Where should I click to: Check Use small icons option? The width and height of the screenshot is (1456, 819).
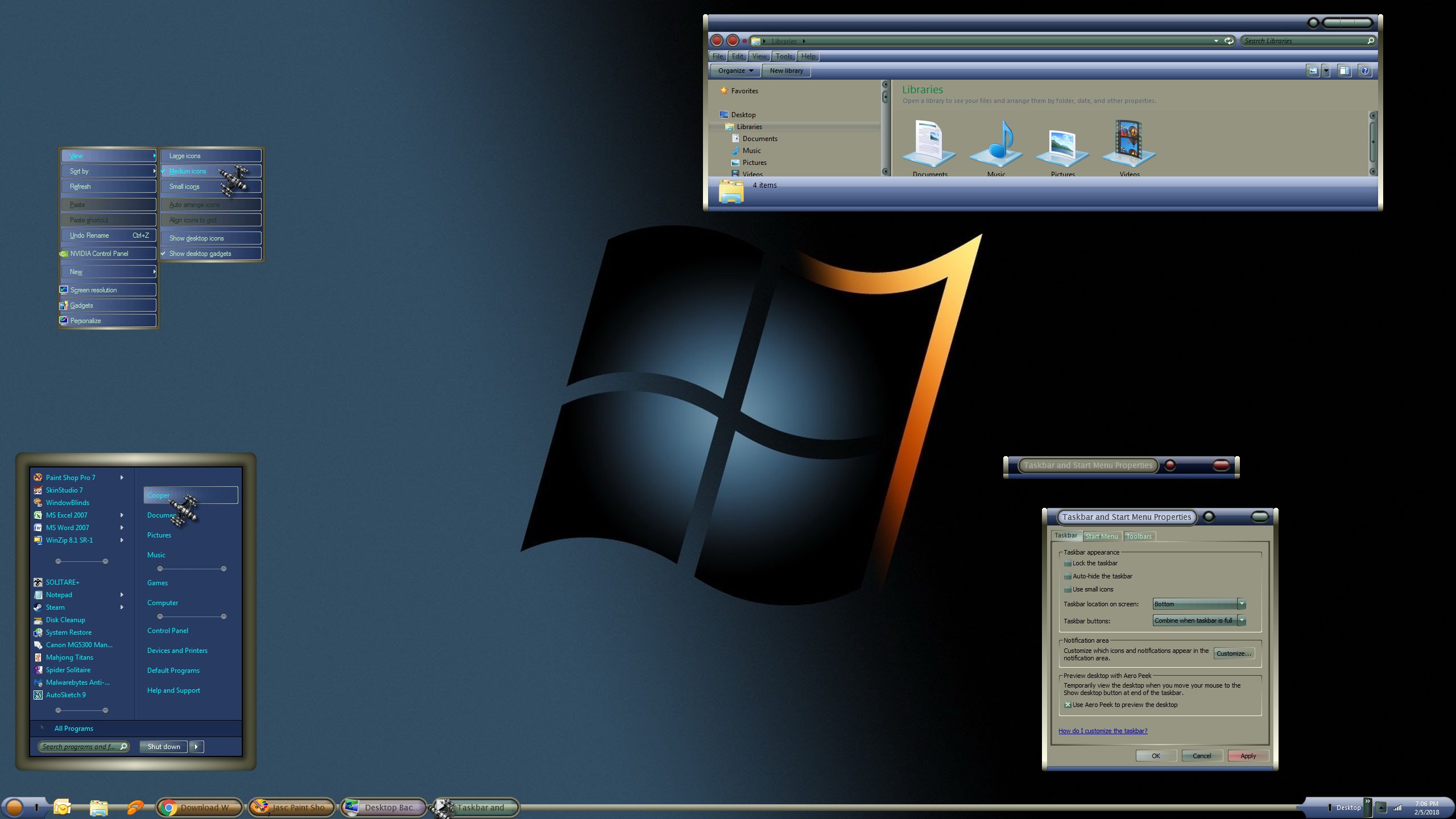1068,589
